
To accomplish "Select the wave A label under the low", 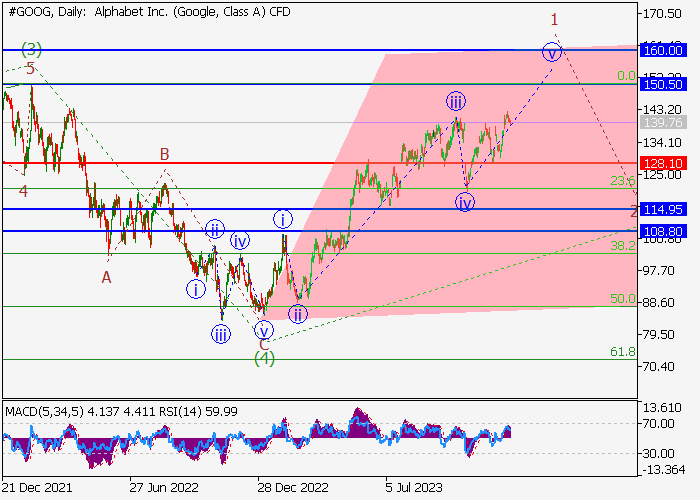I will 106,277.
